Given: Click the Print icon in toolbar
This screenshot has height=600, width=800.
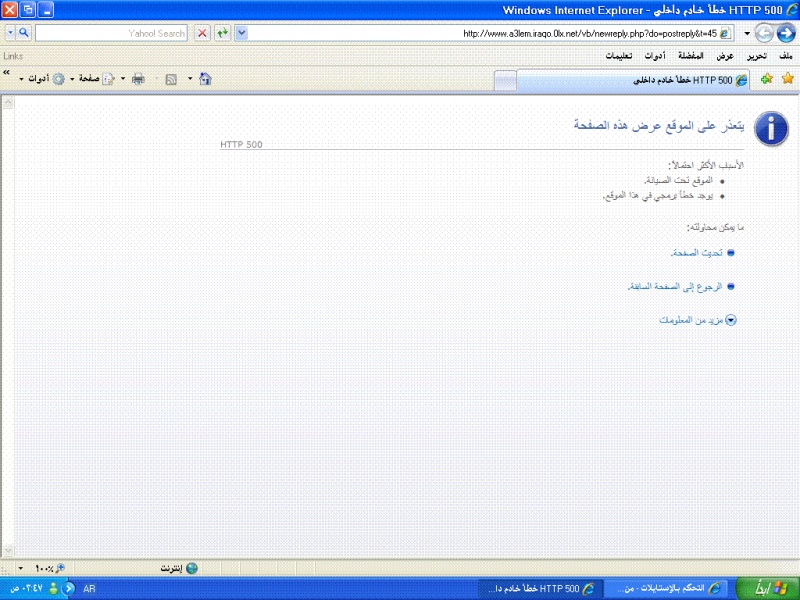Looking at the screenshot, I should coord(138,78).
